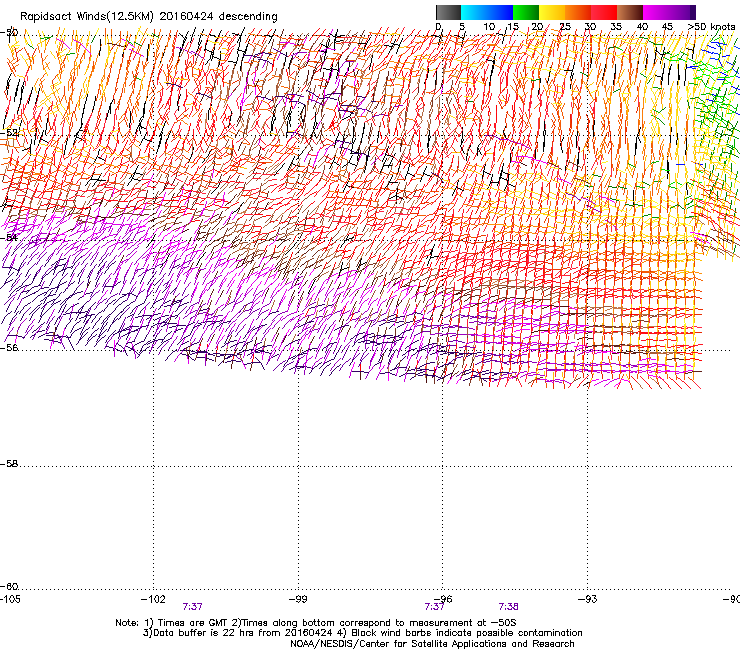Click the magenta 40-45 knots legend segment
The width and height of the screenshot is (740, 650).
[x=656, y=12]
